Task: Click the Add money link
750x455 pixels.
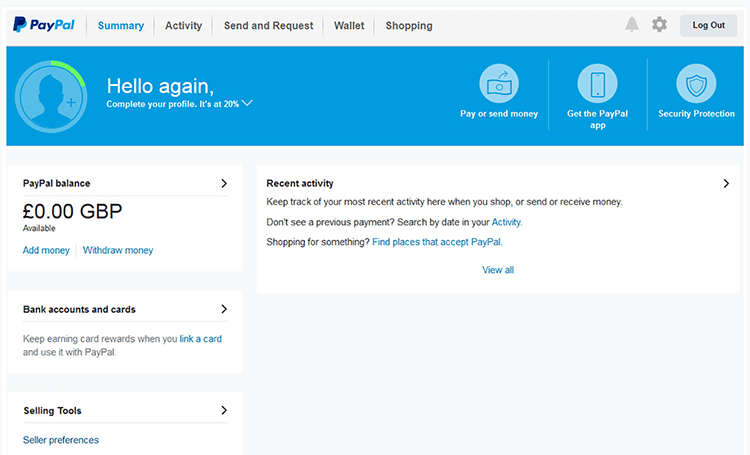Action: click(x=46, y=250)
